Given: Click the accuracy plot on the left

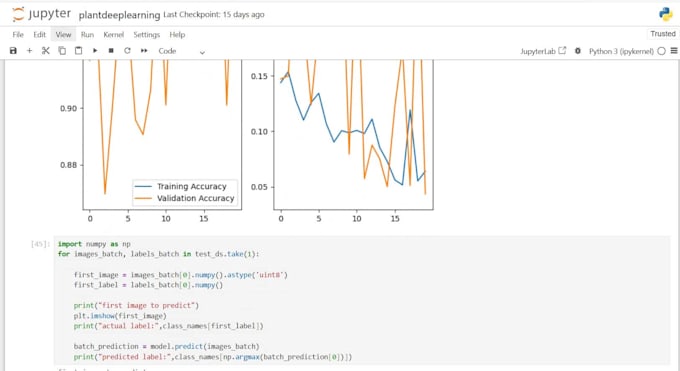Looking at the screenshot, I should coord(162,135).
